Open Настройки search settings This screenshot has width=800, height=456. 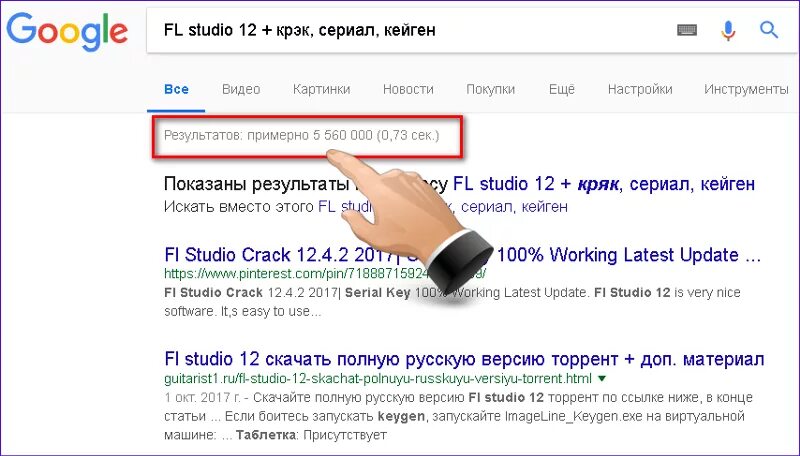tap(640, 89)
